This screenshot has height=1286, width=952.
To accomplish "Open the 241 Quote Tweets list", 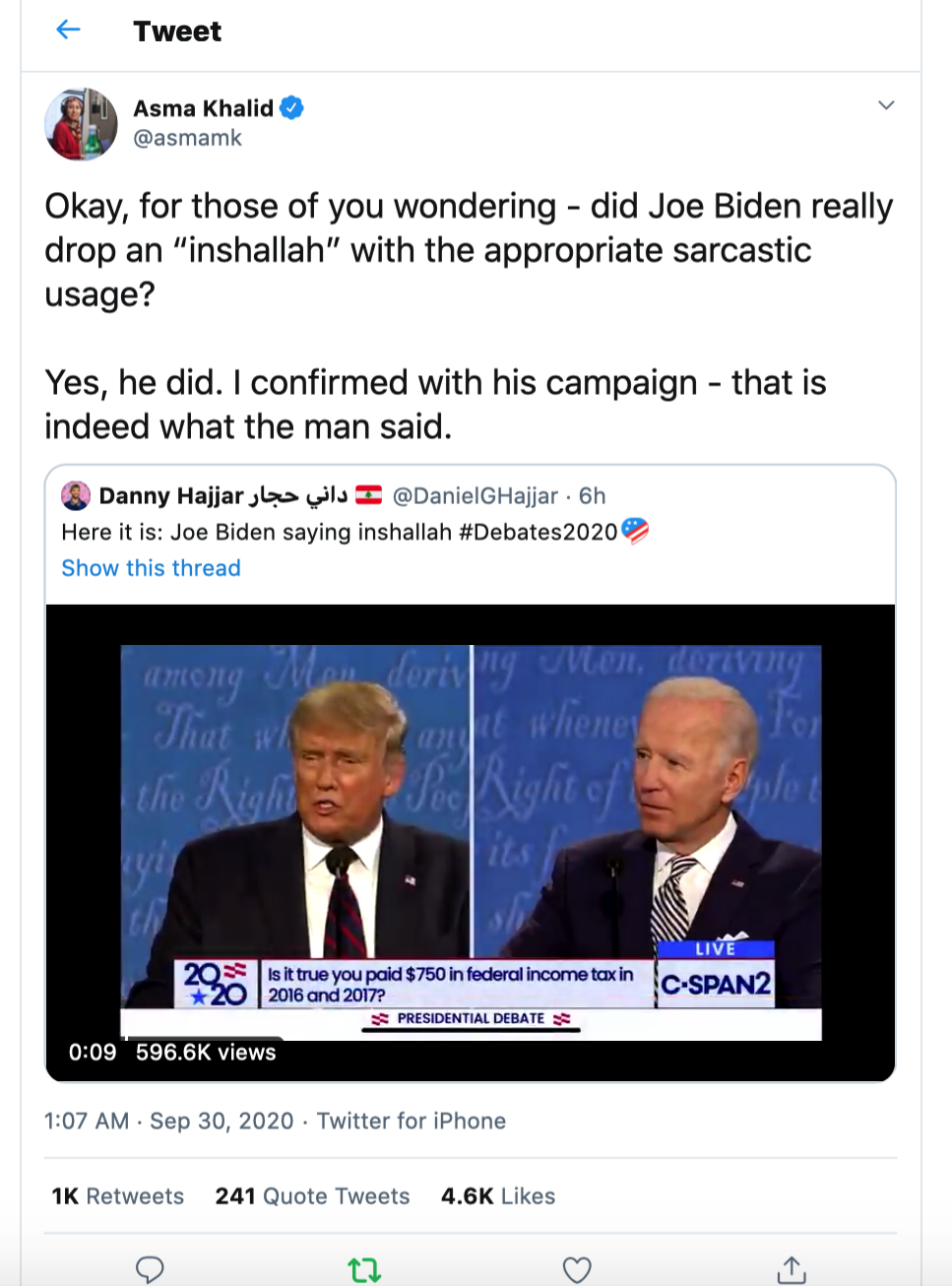I will pos(312,1196).
